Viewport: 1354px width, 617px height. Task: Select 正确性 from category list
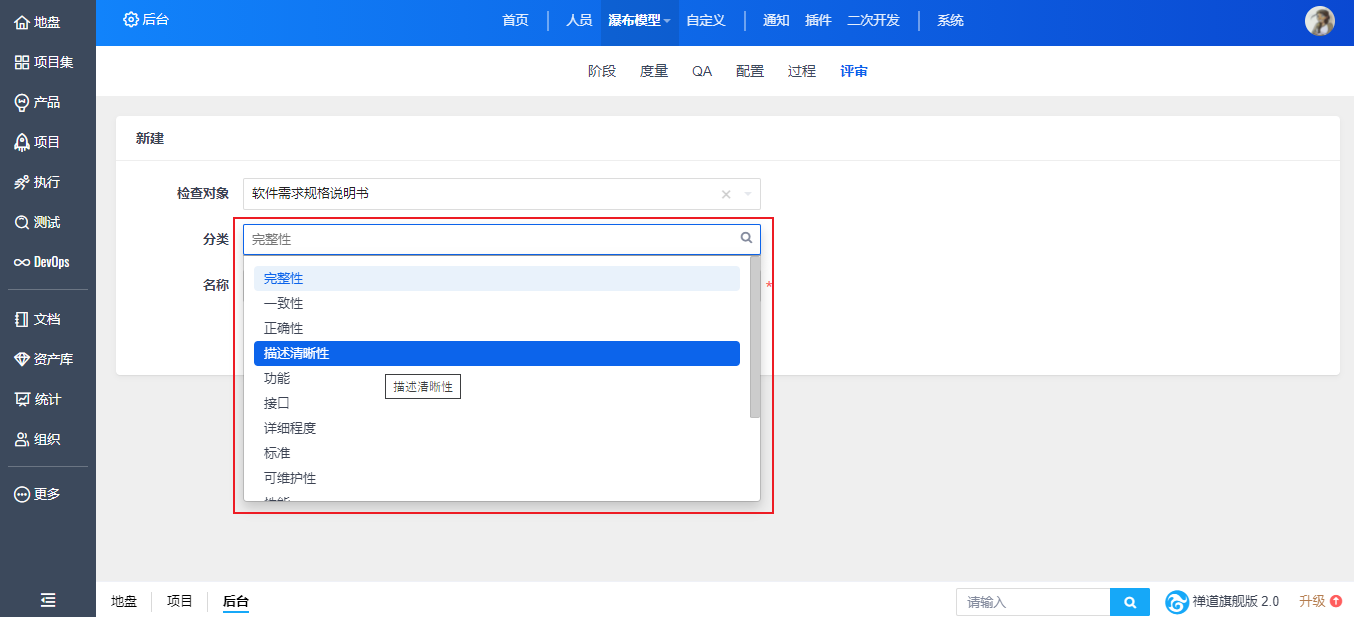(x=497, y=328)
